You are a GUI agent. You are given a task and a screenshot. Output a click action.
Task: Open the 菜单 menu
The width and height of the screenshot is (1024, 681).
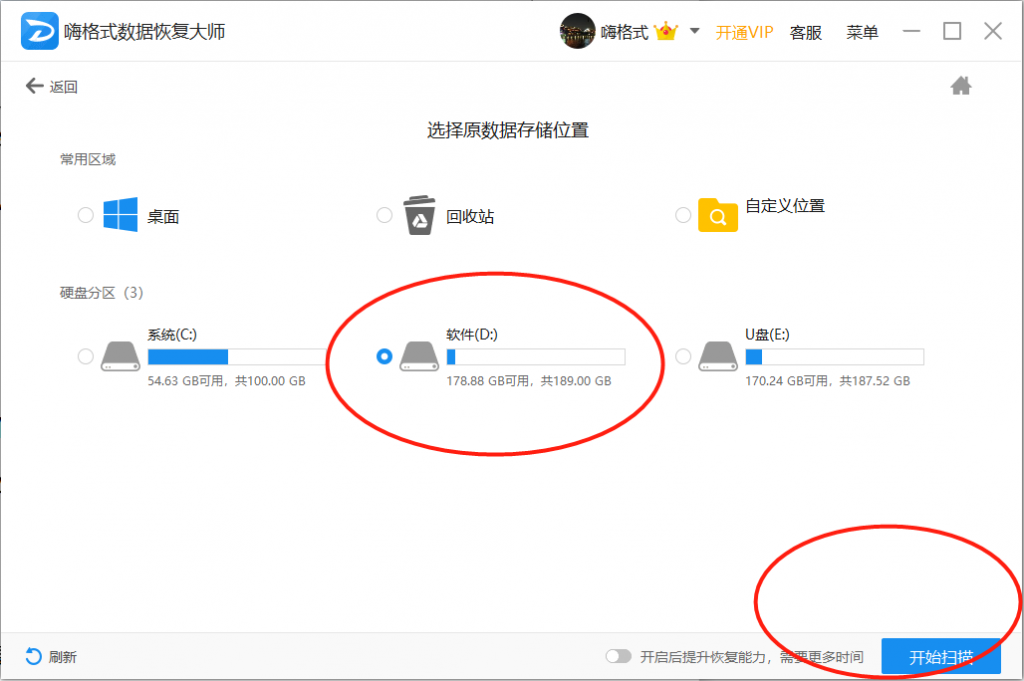pos(862,32)
